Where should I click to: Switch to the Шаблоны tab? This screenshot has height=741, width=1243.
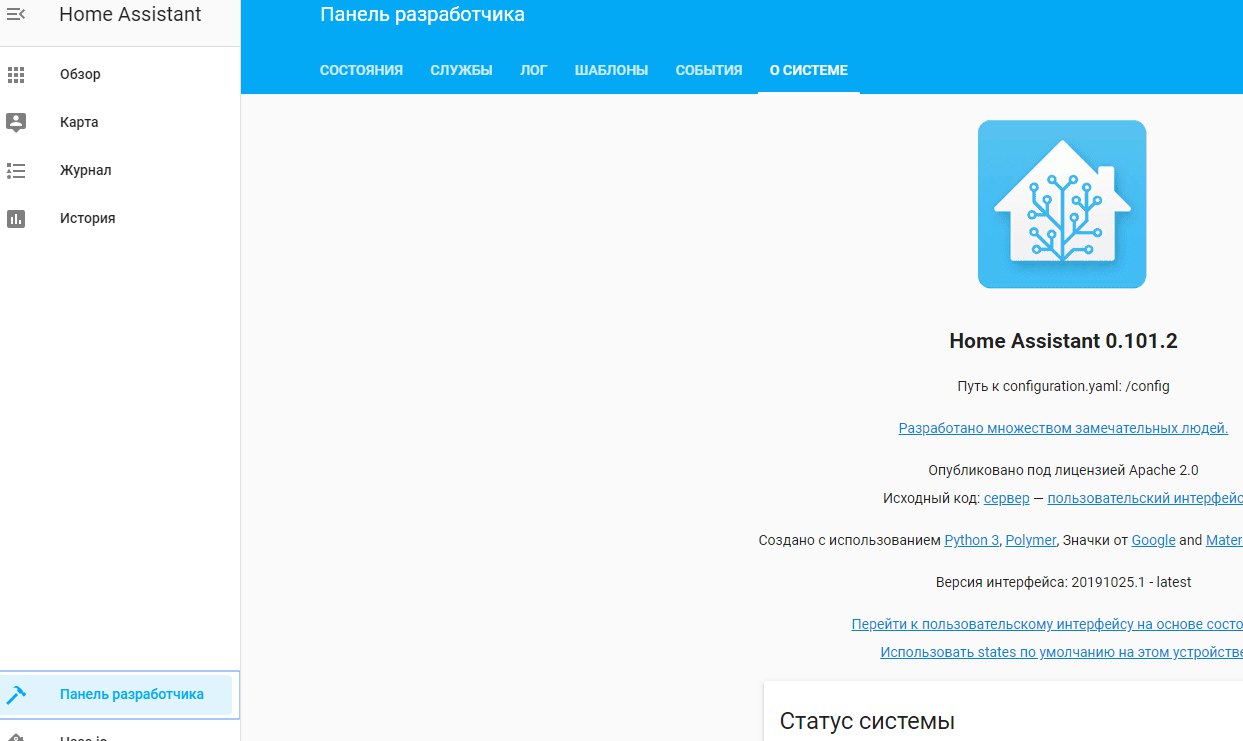[x=611, y=71]
